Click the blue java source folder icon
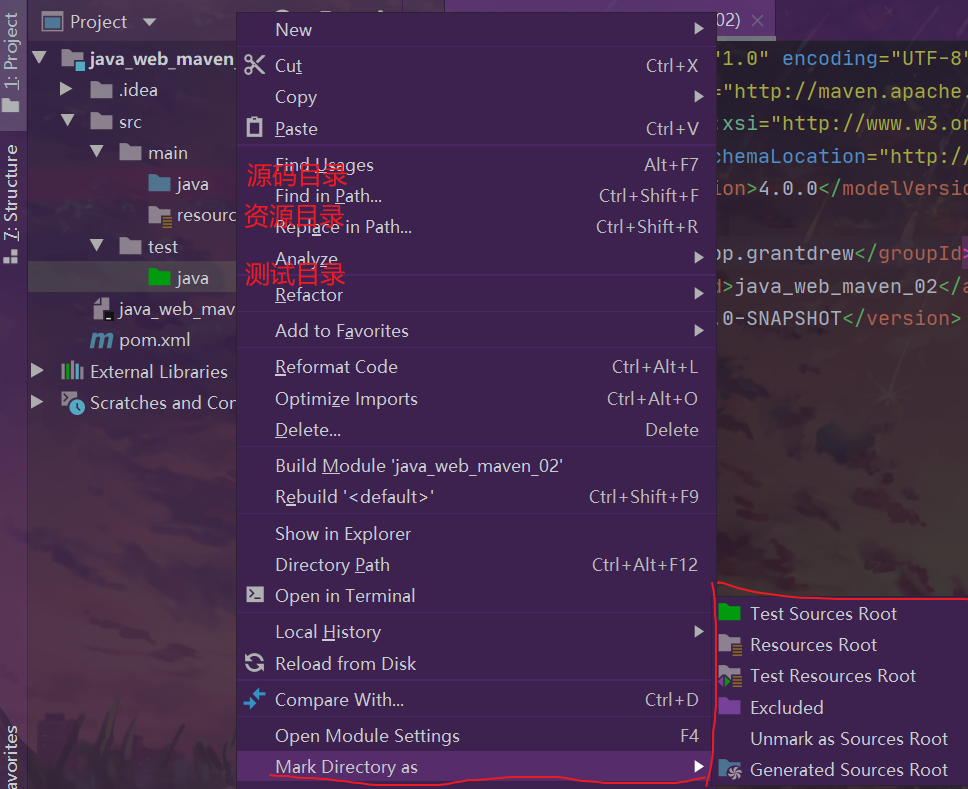The image size is (968, 789). click(159, 183)
